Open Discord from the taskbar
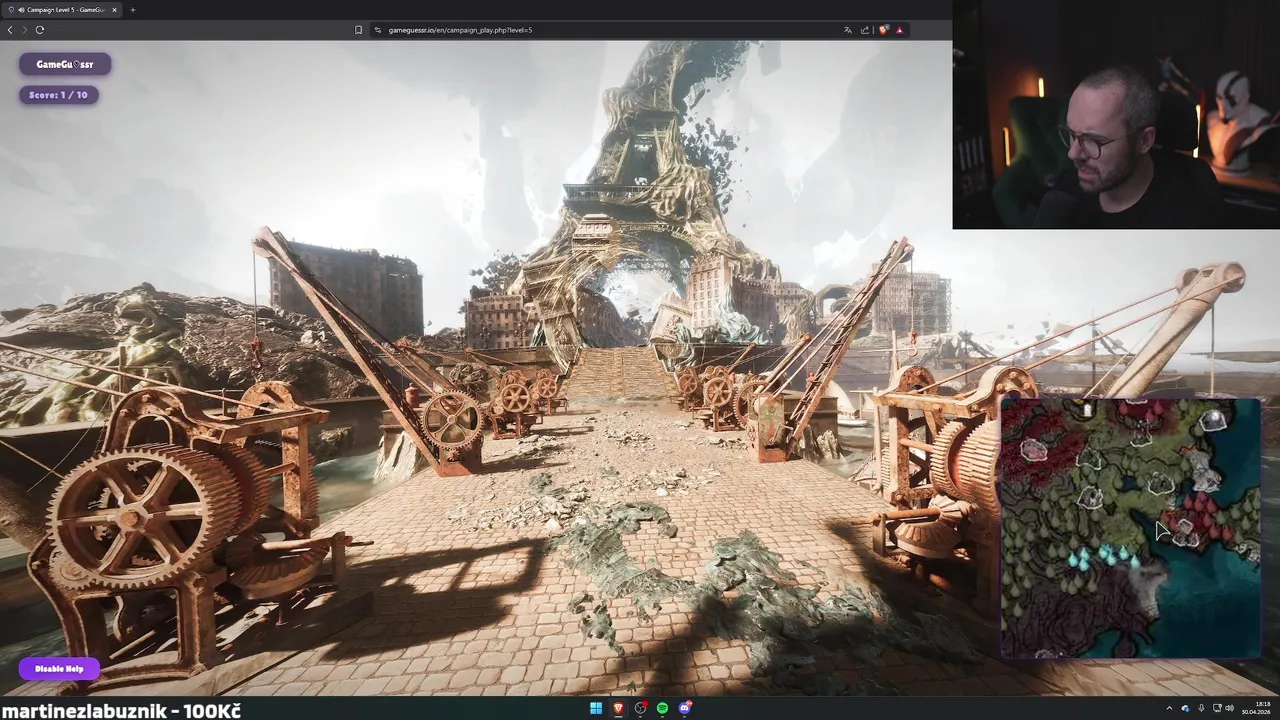 685,708
